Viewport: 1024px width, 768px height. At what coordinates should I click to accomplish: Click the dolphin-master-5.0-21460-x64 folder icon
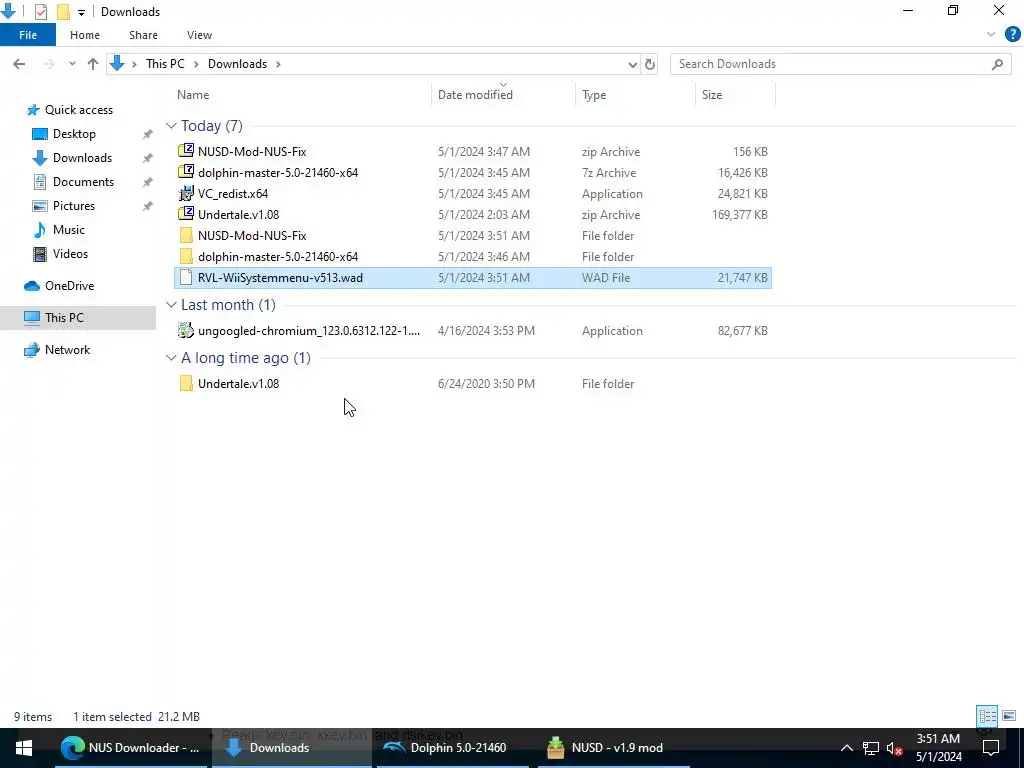click(186, 256)
